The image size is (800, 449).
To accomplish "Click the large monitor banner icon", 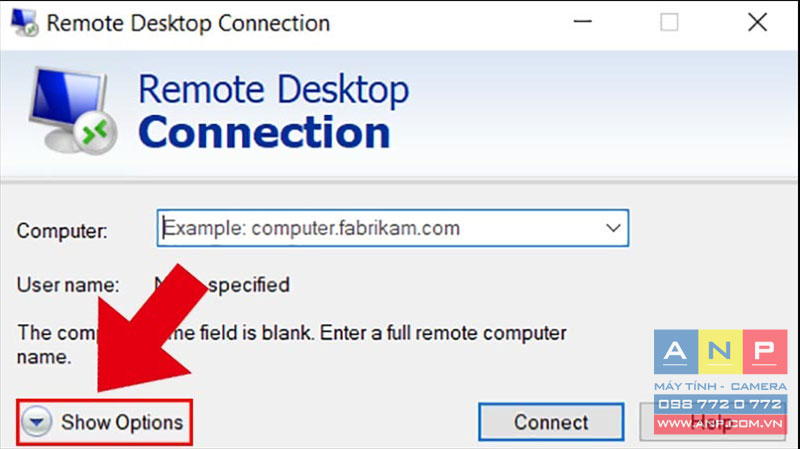I will click(72, 111).
